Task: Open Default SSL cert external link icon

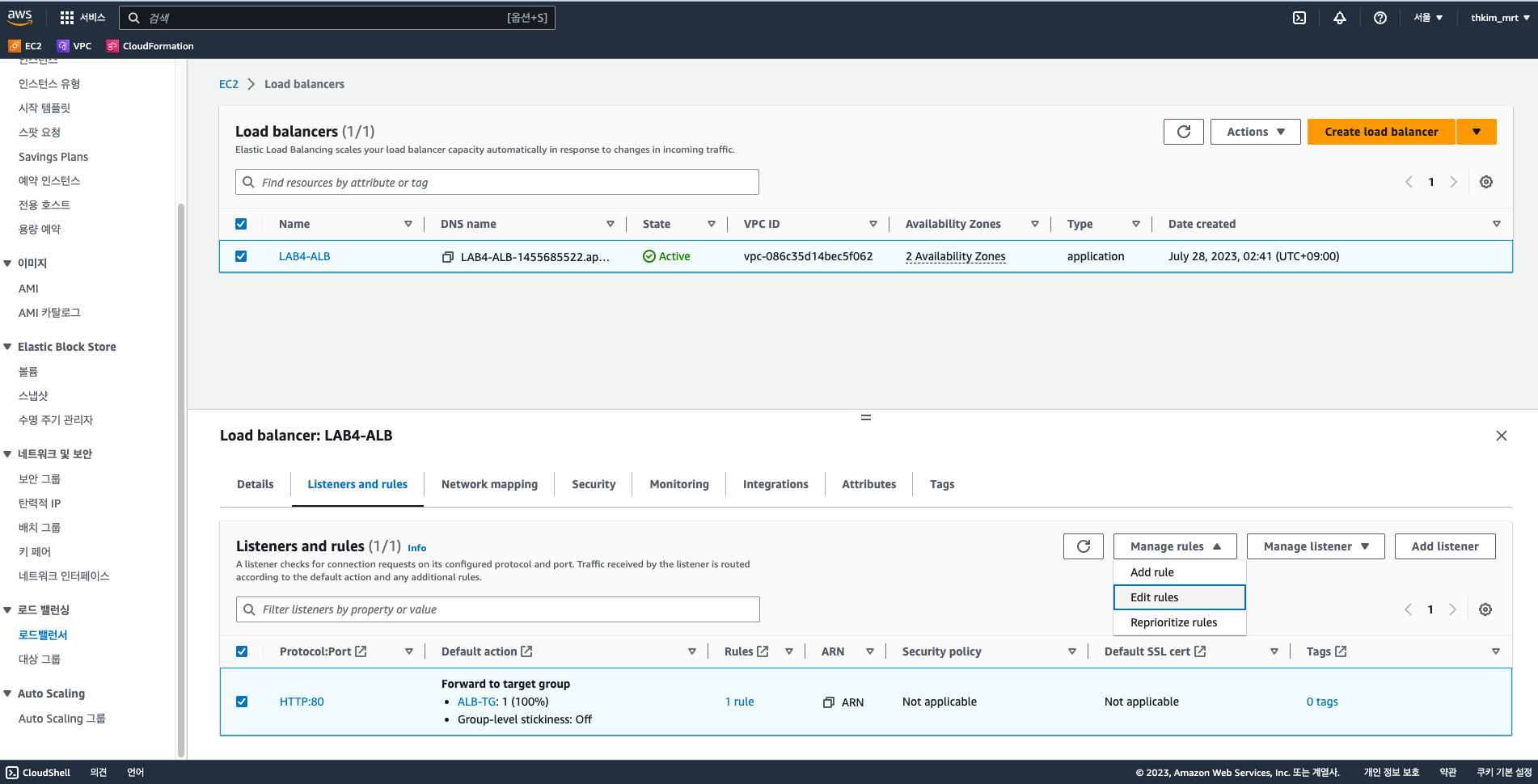Action: (1200, 651)
